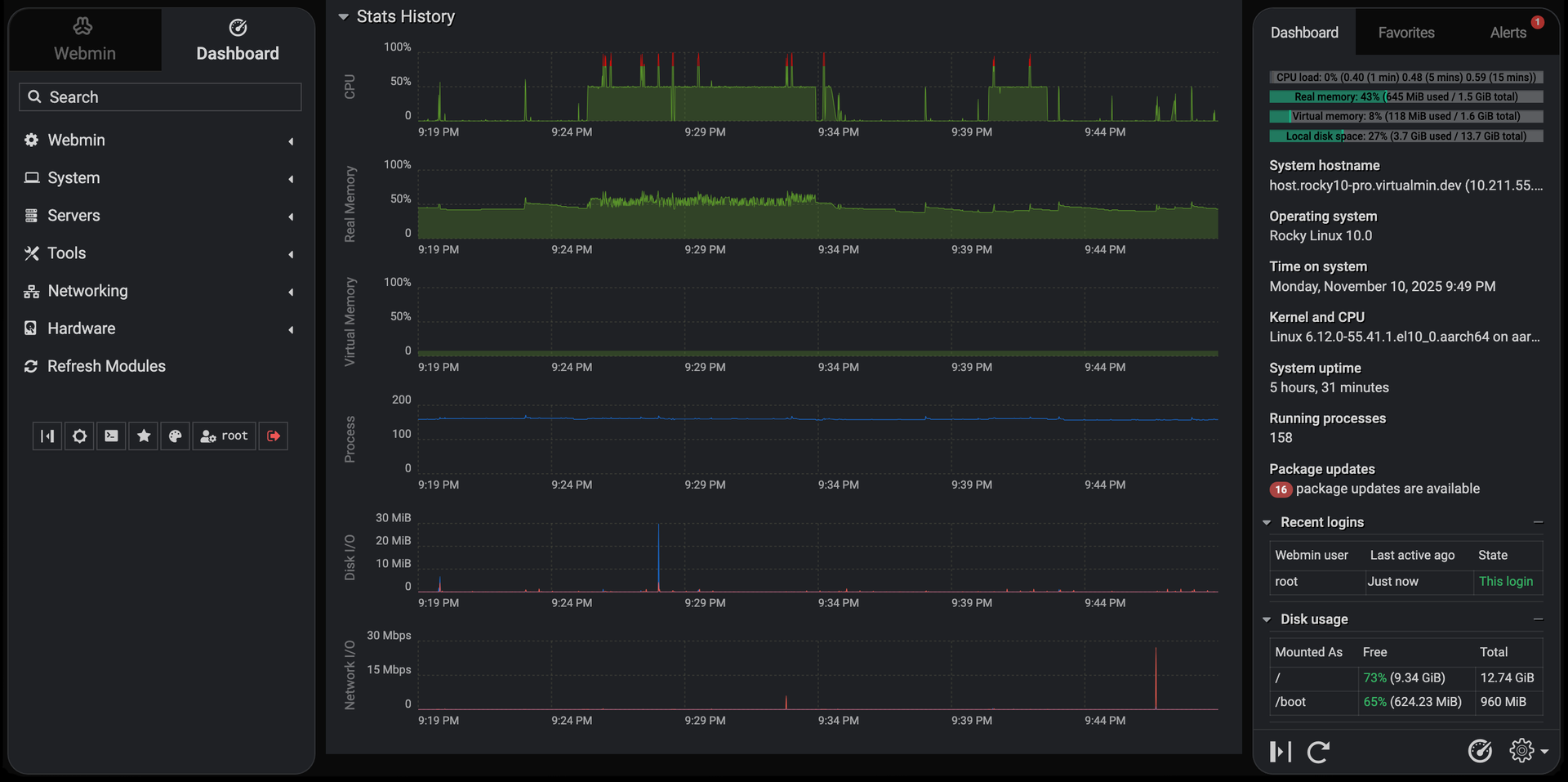1568x782 pixels.
Task: Toggle the right-side panel collapse icon
Action: pos(1281,752)
